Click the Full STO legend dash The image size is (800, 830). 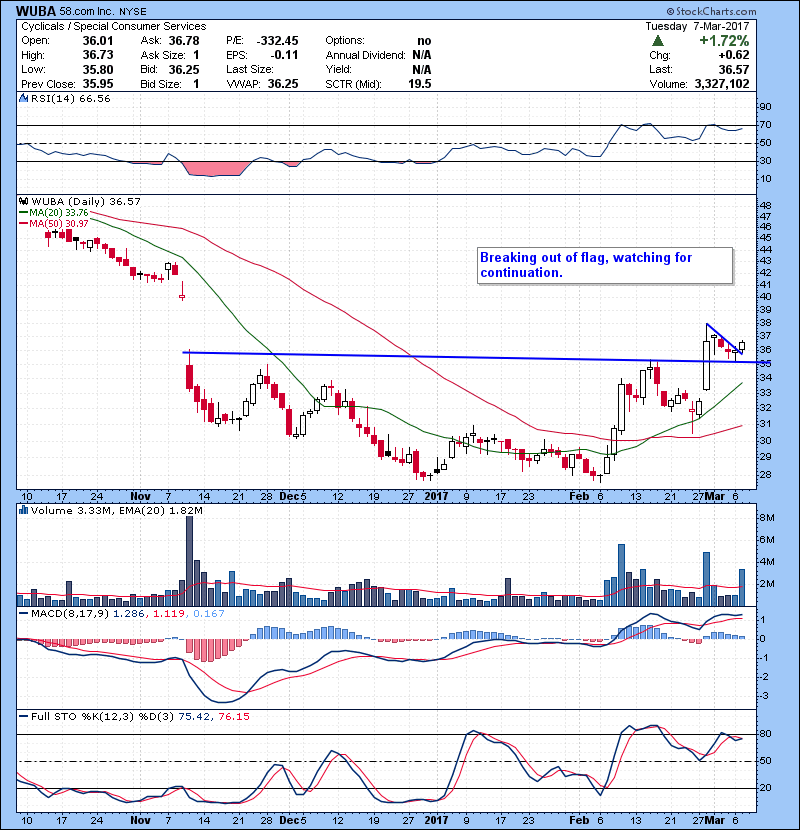pyautogui.click(x=24, y=717)
